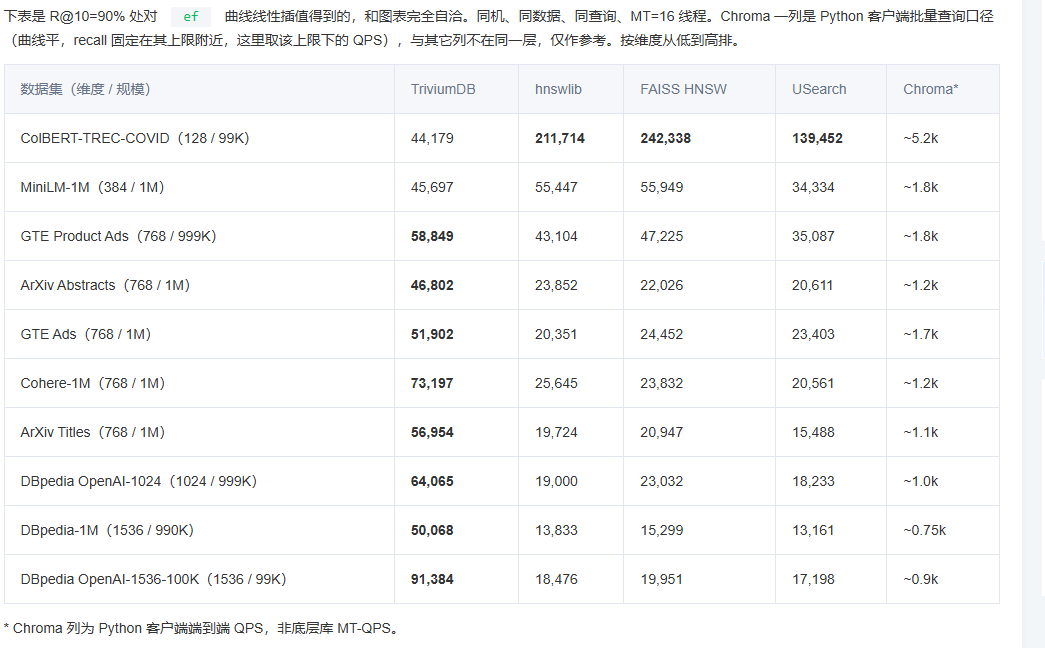Click the Chroma value ~0.75k
This screenshot has width=1045, height=648.
click(924, 530)
